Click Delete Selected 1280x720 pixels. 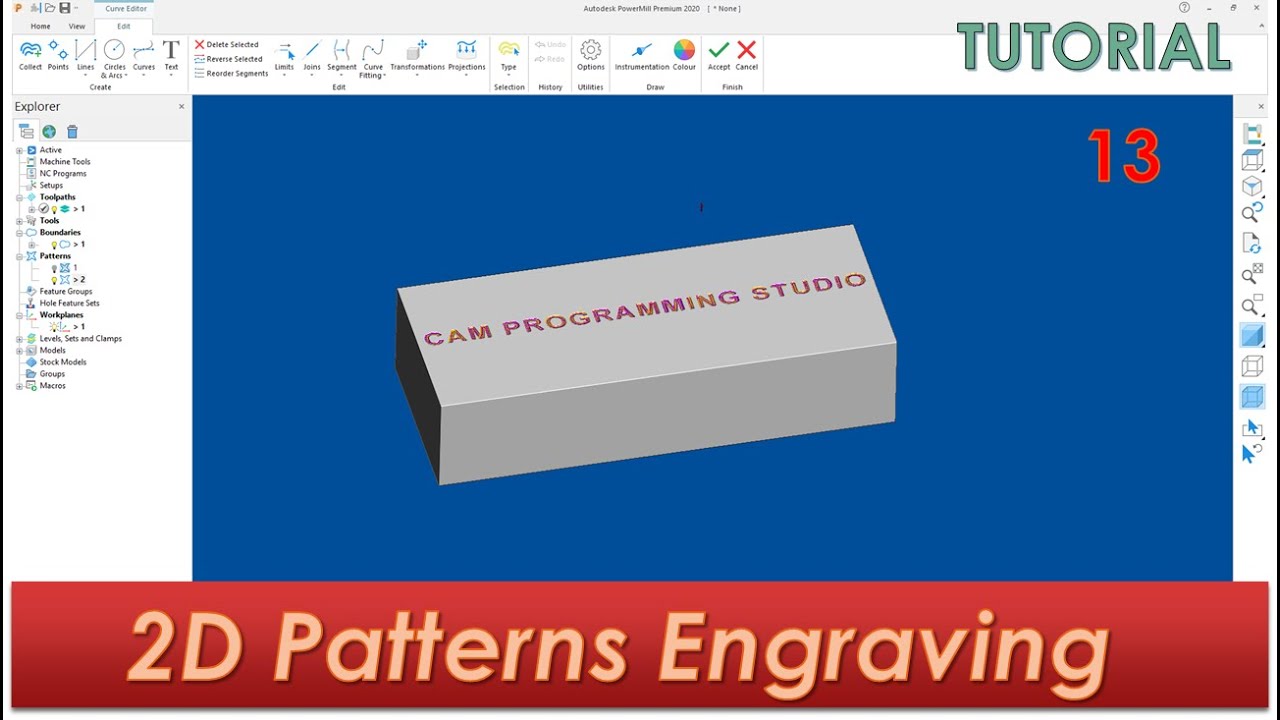[x=226, y=45]
